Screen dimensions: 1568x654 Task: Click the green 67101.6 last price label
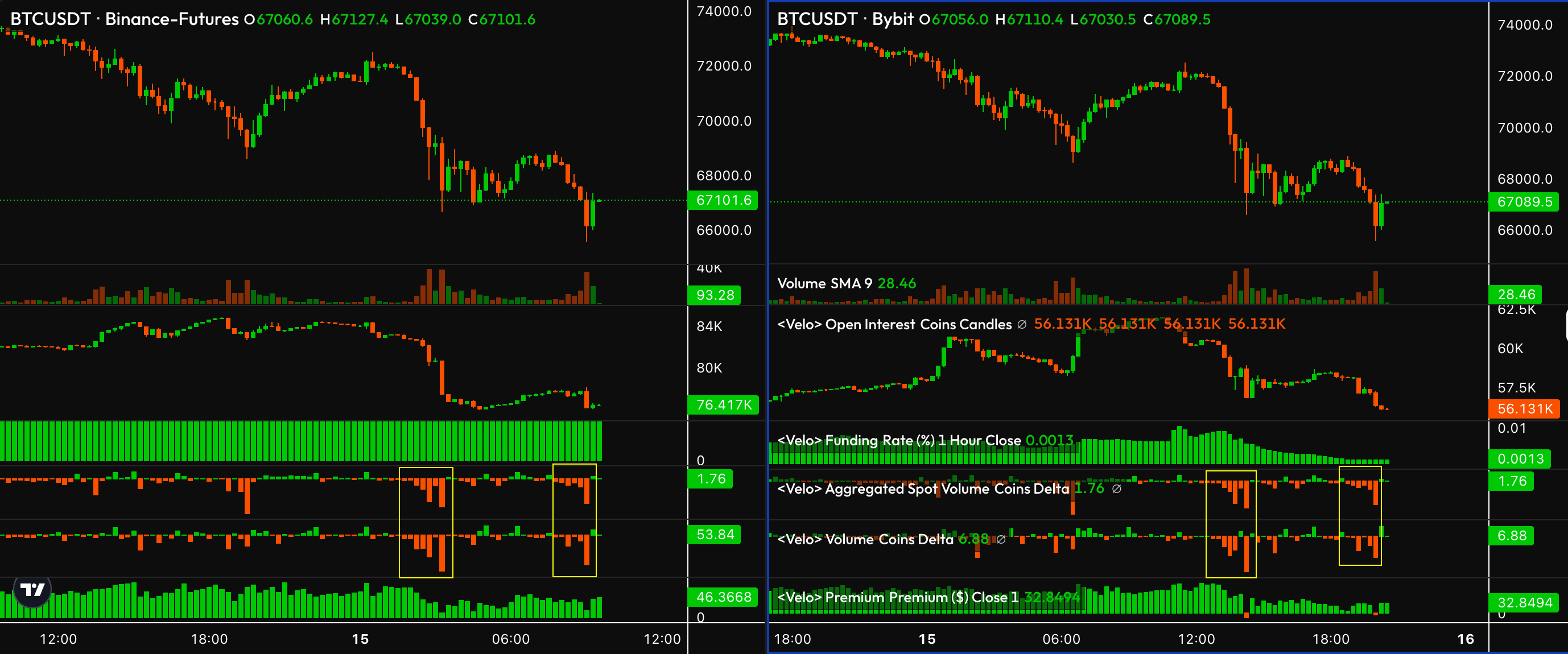(723, 200)
